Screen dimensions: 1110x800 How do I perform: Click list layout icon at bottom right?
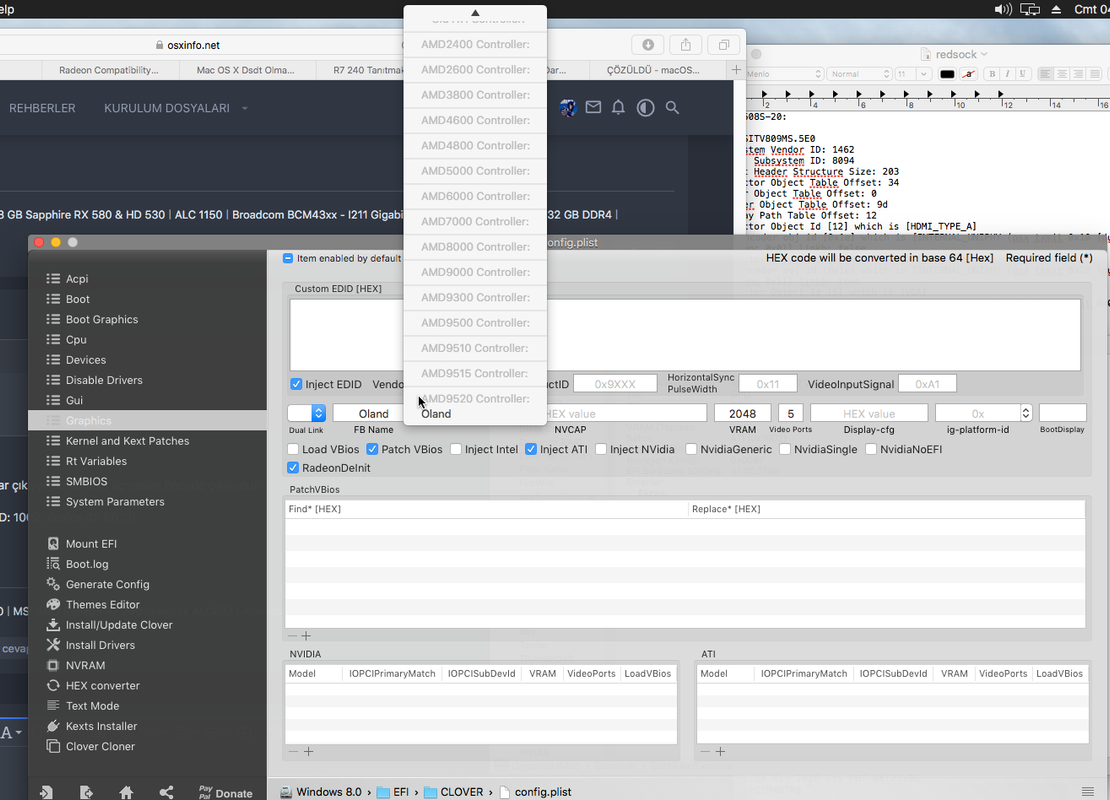1087,792
